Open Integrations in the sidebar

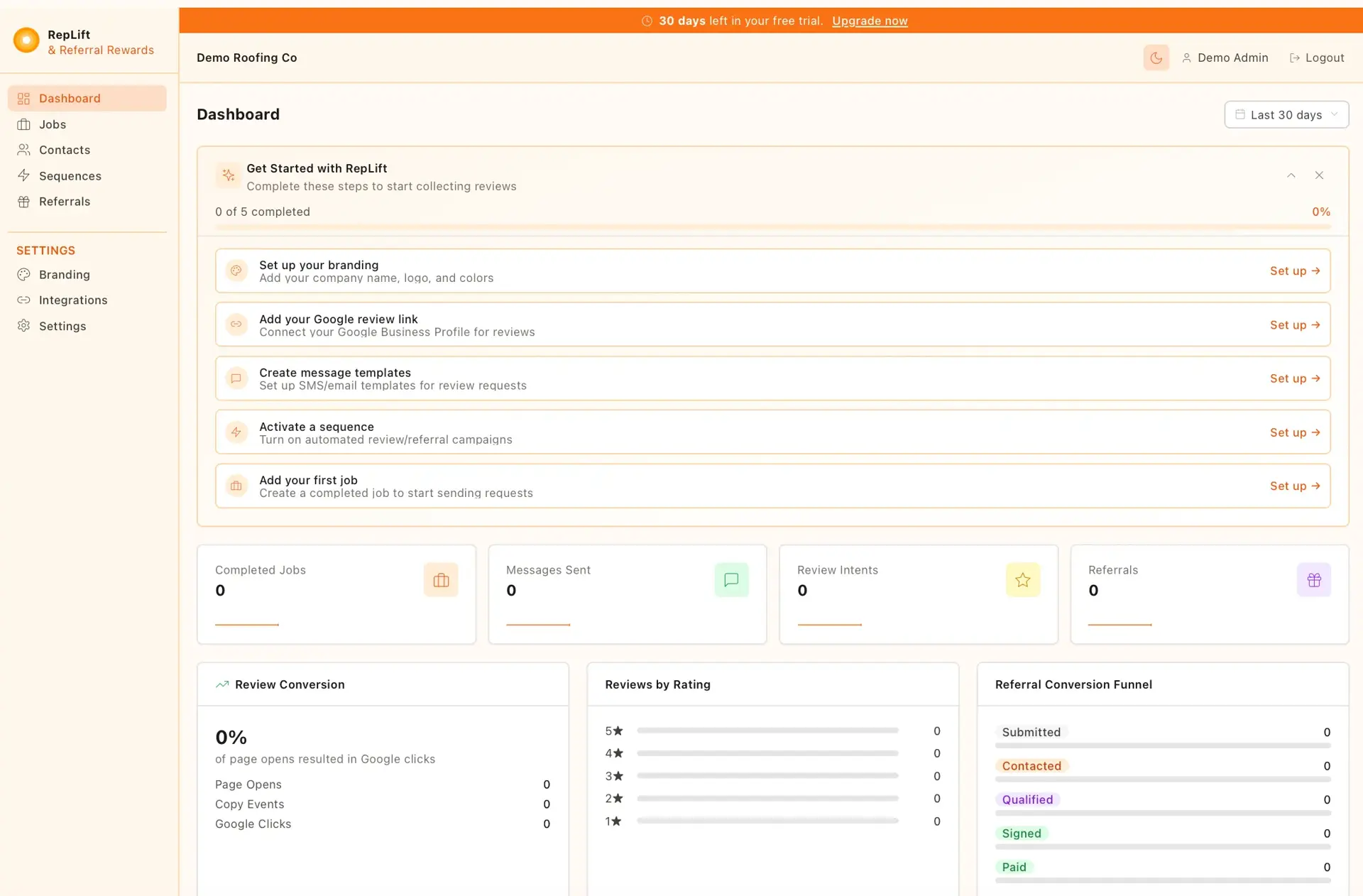[87, 300]
